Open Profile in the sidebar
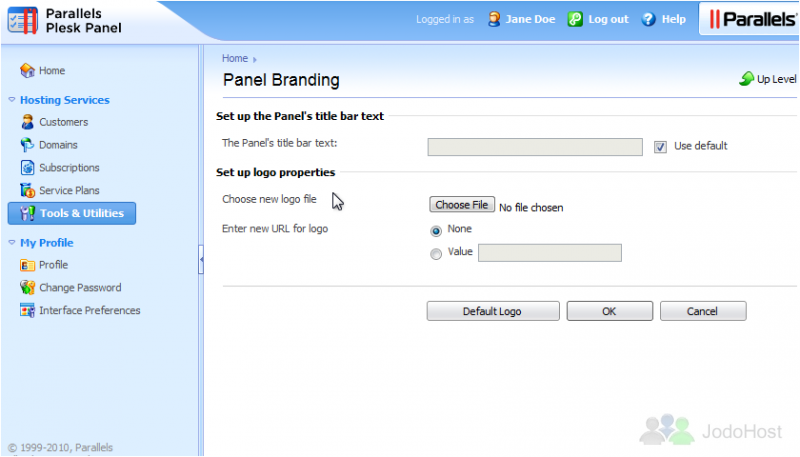The image size is (800, 457). pos(54,265)
